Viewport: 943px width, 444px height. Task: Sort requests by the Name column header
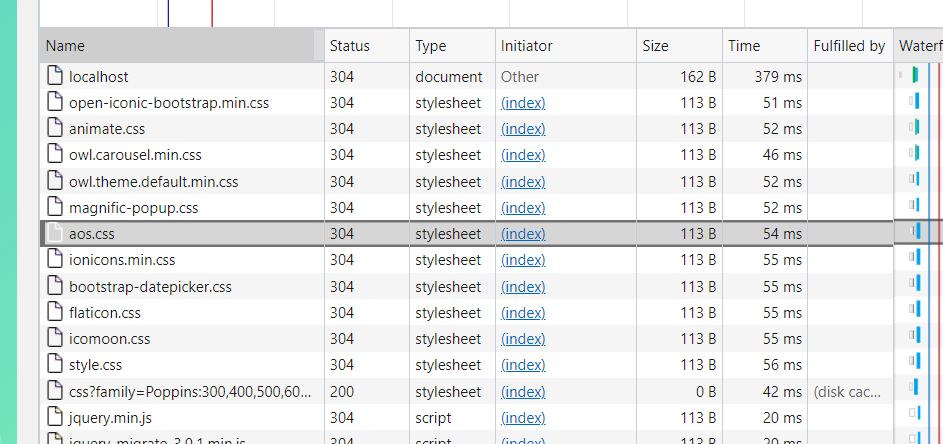pyautogui.click(x=182, y=46)
